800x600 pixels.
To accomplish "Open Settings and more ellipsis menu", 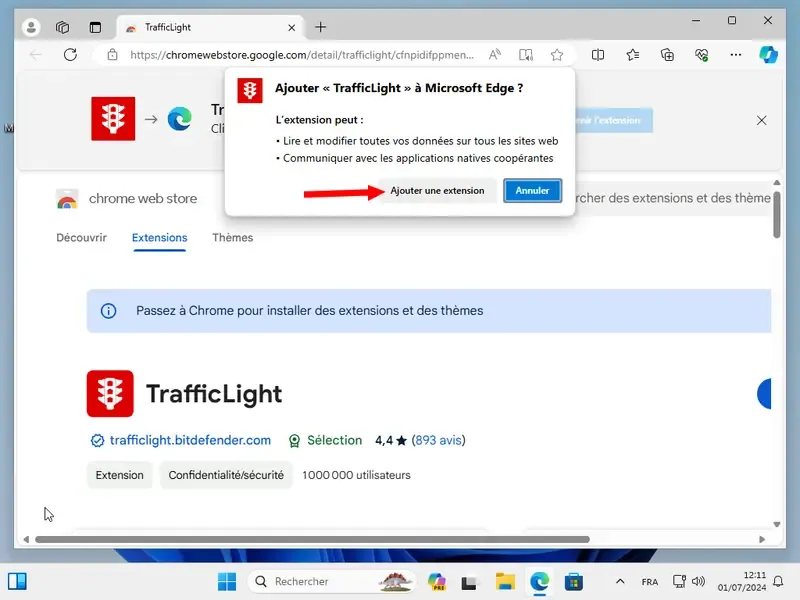I will click(x=736, y=55).
